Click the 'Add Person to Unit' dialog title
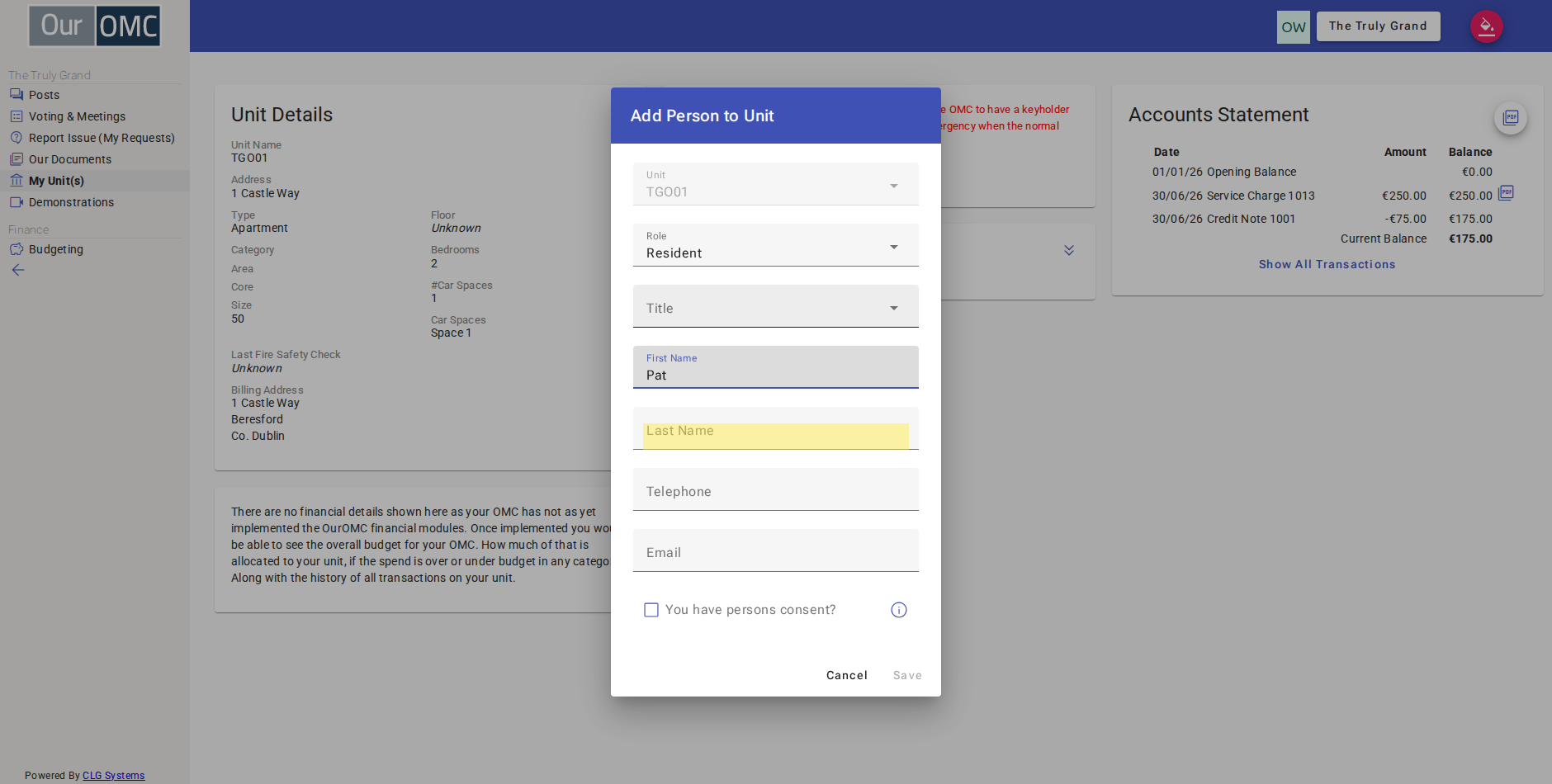The width and height of the screenshot is (1552, 784). coord(702,116)
